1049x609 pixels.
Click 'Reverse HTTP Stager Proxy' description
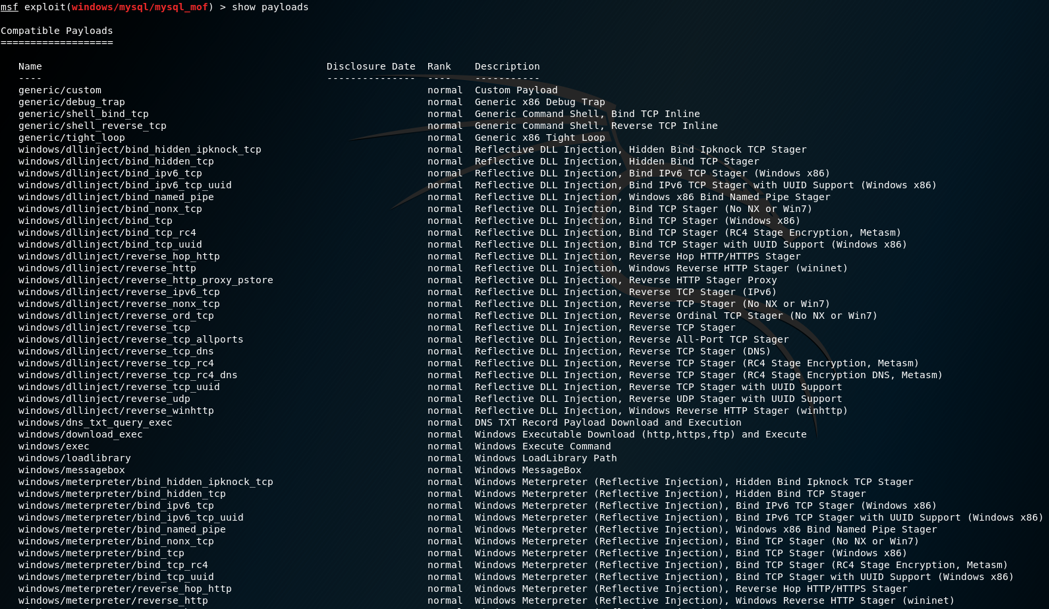point(702,280)
